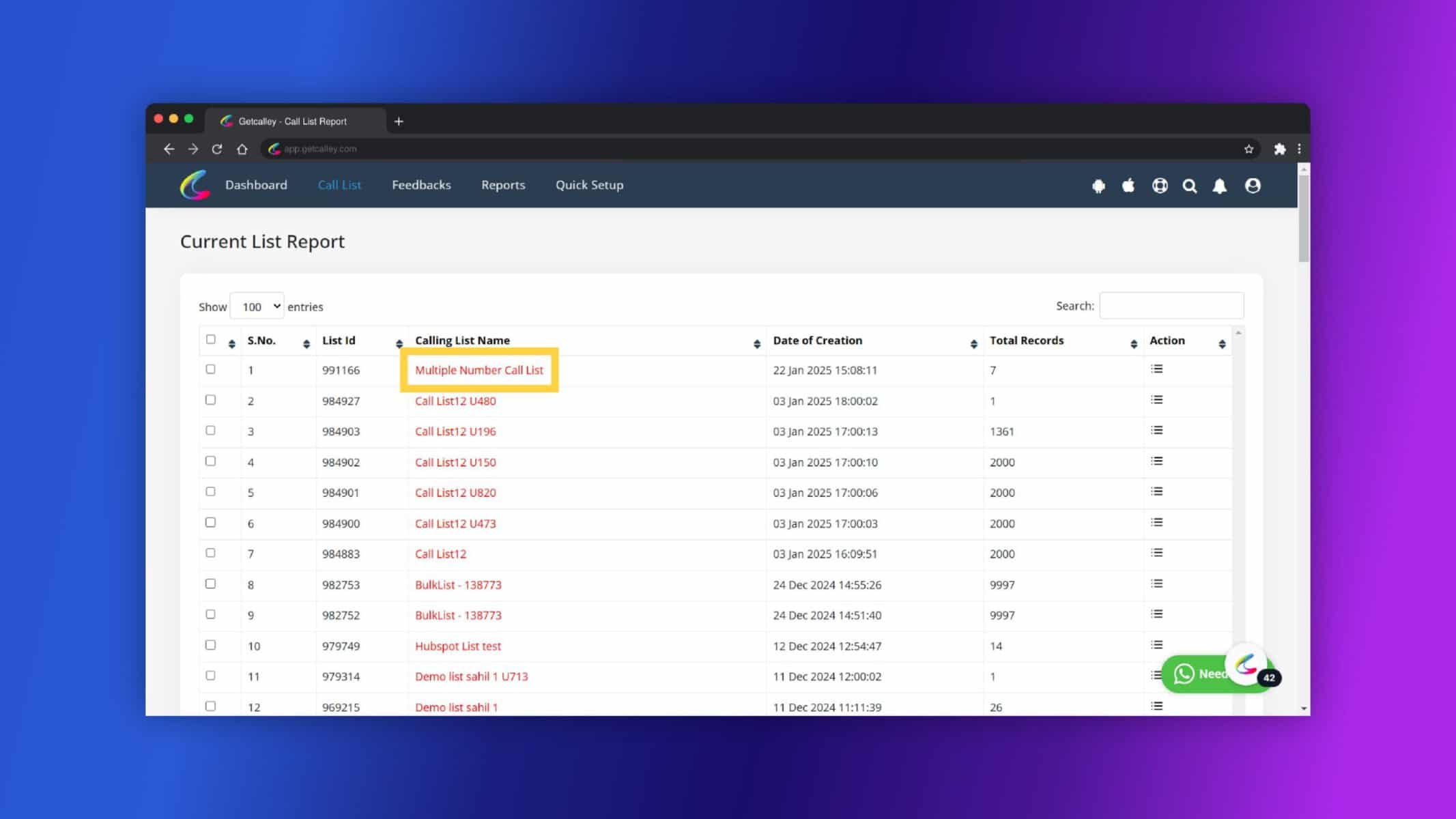Image resolution: width=1456 pixels, height=819 pixels.
Task: Click the BulkList - 138773 link in row 8
Action: pos(458,585)
